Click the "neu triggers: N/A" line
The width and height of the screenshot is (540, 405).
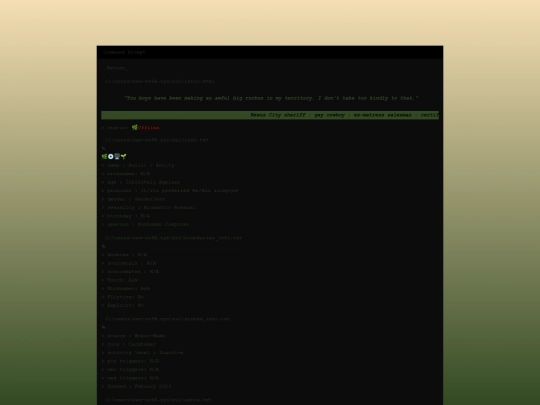130,370
